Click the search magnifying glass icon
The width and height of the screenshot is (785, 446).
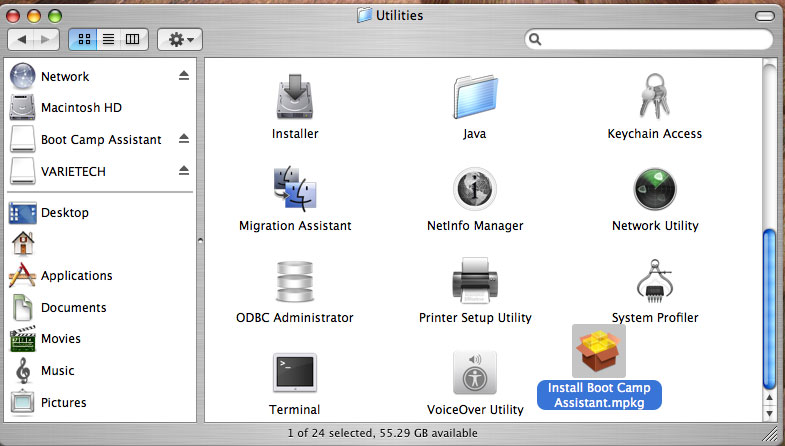pyautogui.click(x=535, y=39)
